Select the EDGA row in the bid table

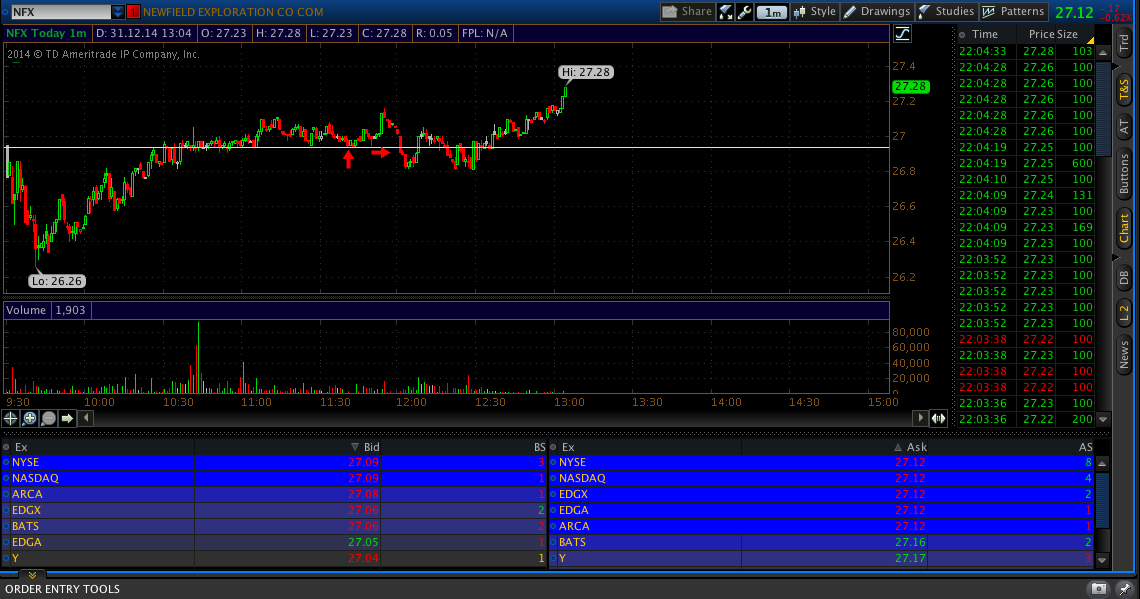click(x=274, y=542)
